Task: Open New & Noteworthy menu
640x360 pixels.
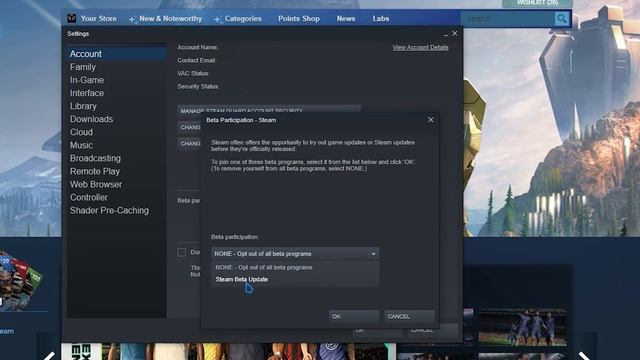Action: [171, 19]
